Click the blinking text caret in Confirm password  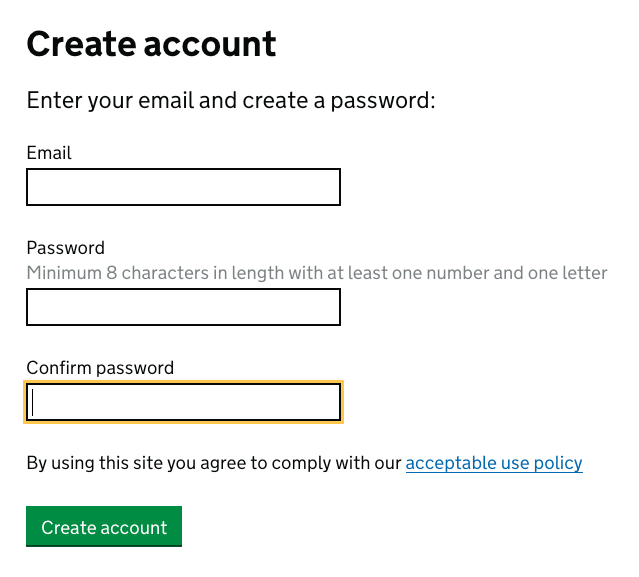33,402
